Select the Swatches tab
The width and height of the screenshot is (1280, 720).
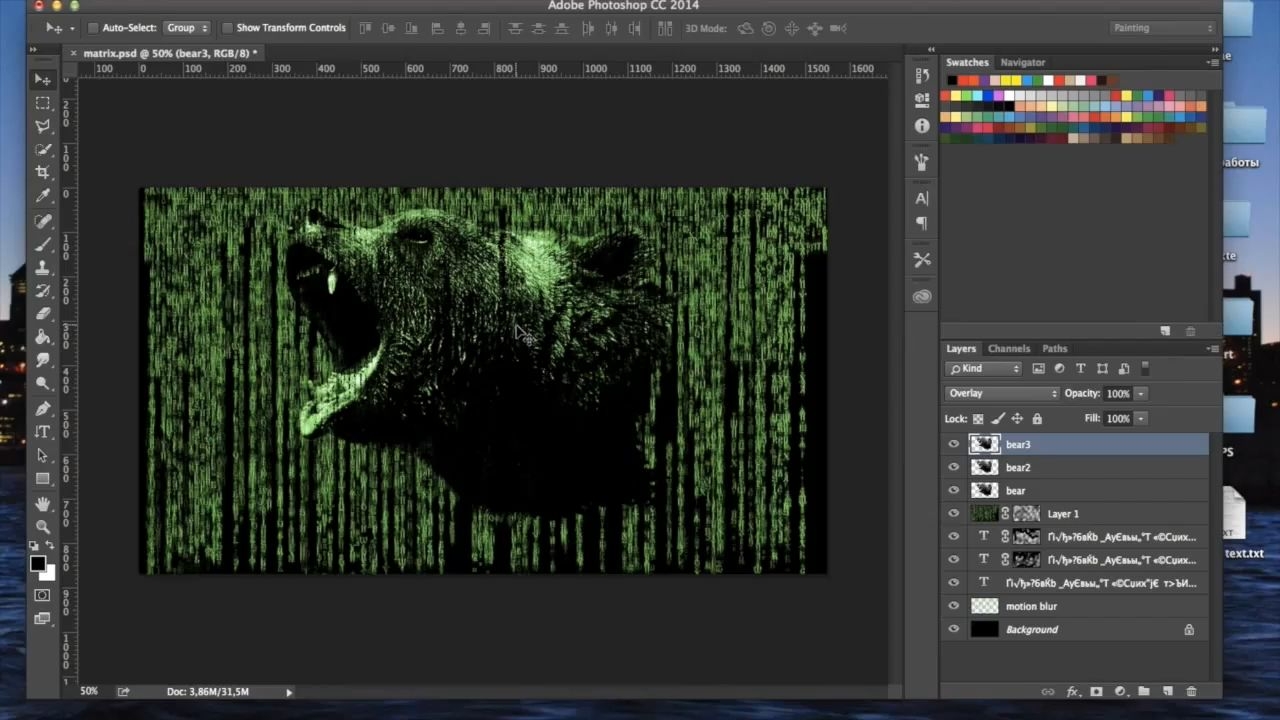click(x=967, y=62)
